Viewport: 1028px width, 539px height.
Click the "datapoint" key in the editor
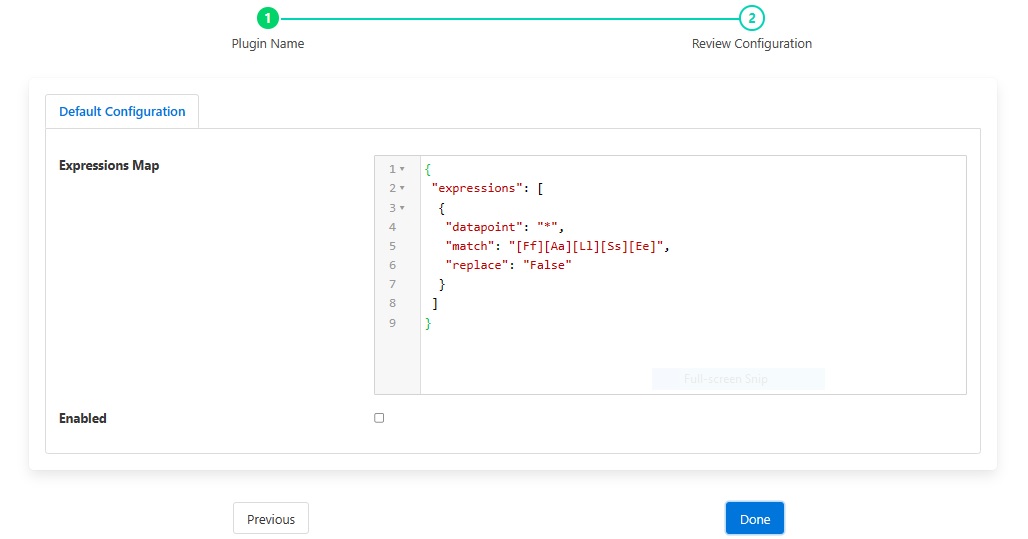(487, 227)
